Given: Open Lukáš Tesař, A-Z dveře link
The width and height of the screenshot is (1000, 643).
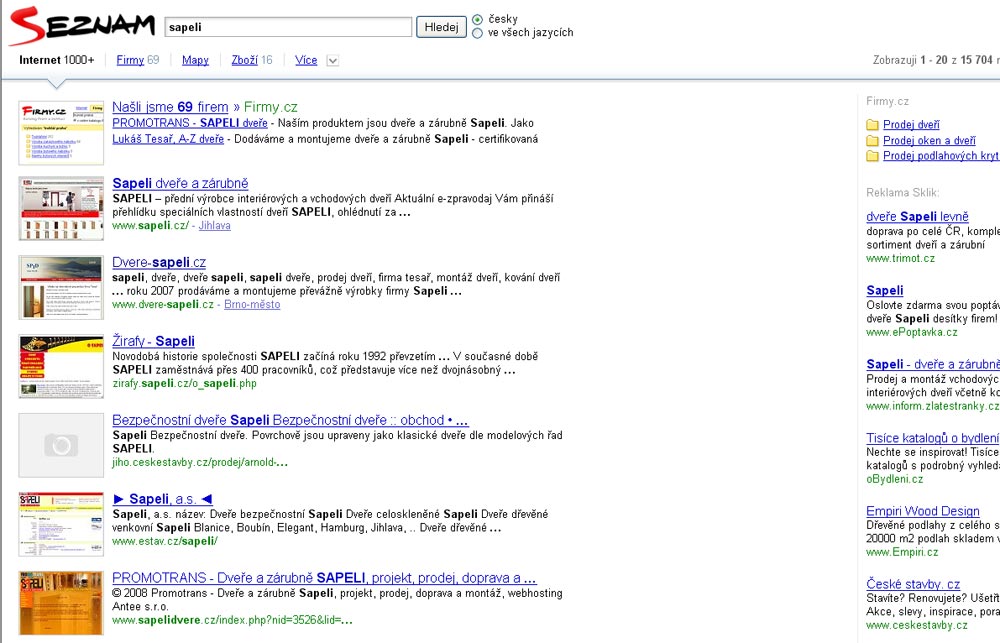Looking at the screenshot, I should pyautogui.click(x=168, y=139).
